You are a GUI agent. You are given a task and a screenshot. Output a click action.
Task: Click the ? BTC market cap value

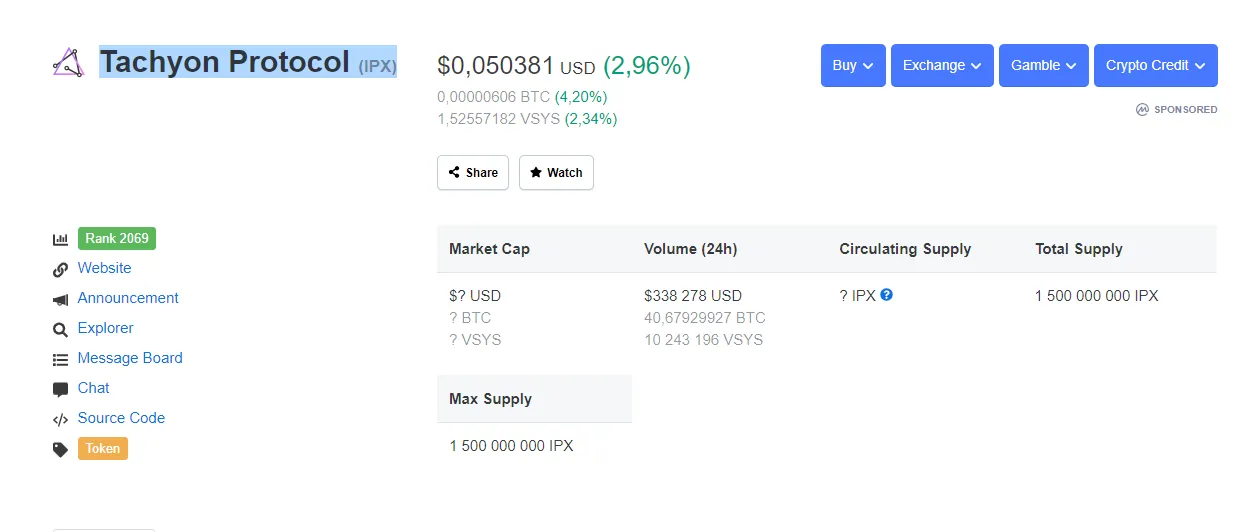coord(470,318)
